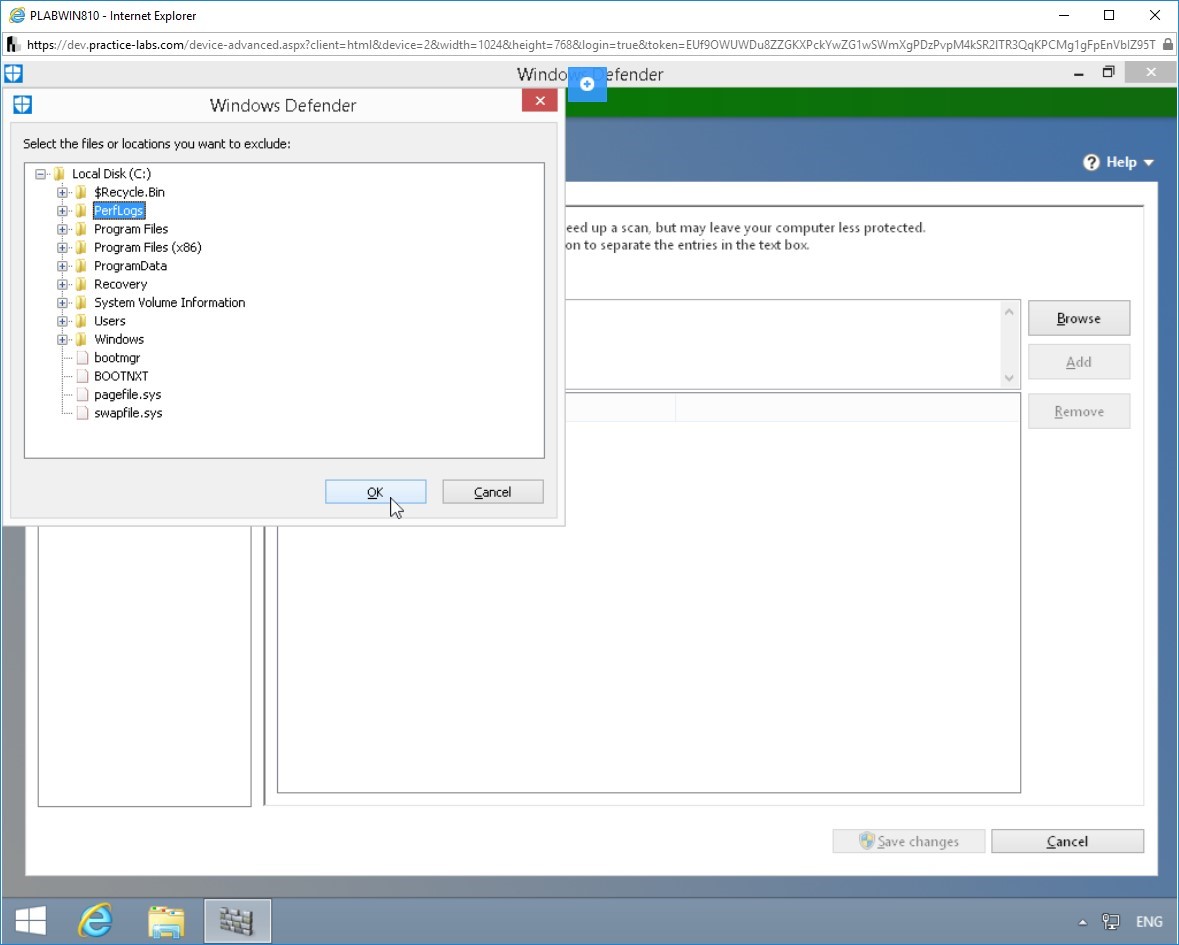Click the $Recycle.Bin folder icon

[x=81, y=192]
